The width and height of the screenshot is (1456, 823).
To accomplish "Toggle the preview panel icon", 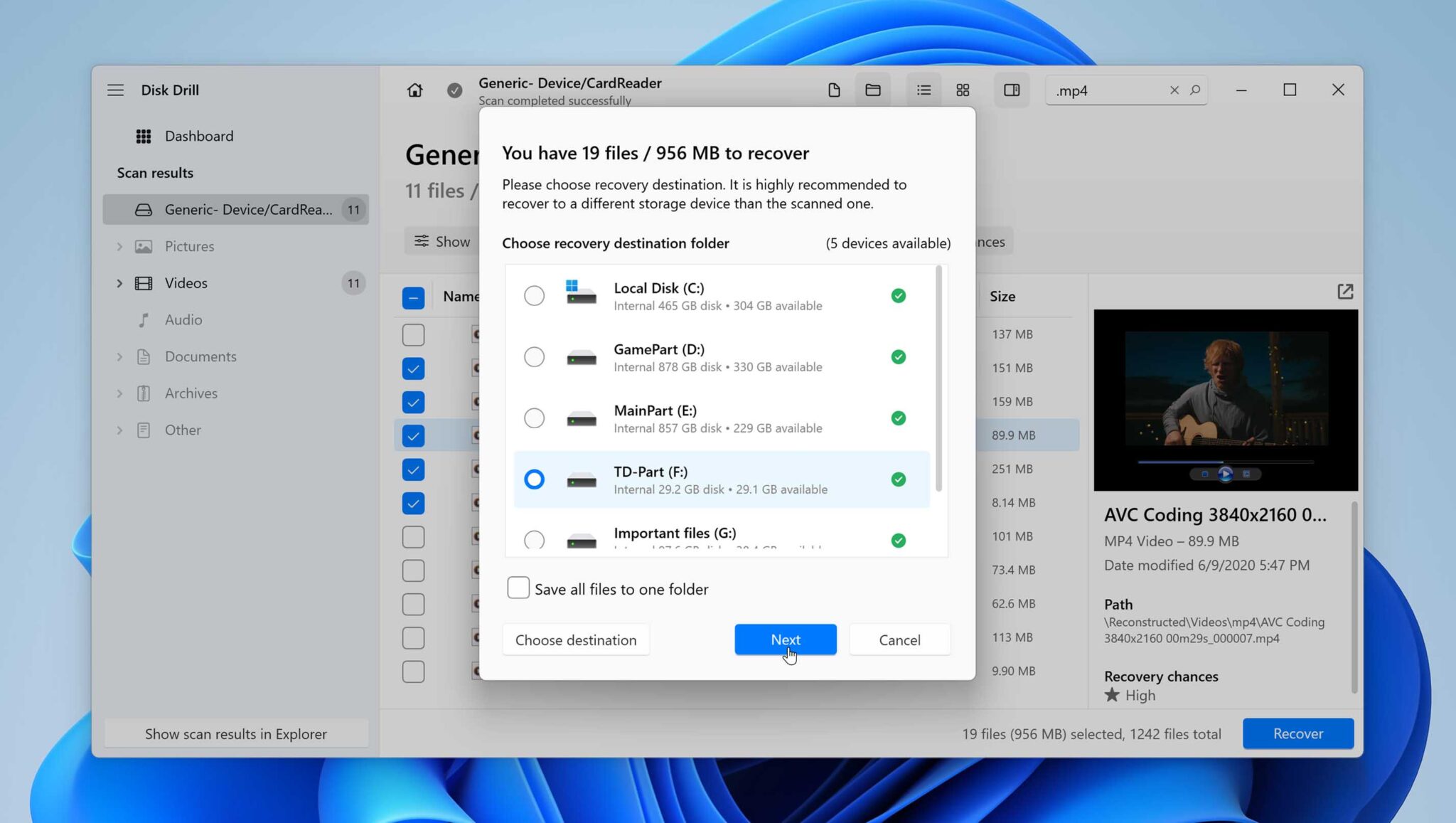I will pos(1010,90).
